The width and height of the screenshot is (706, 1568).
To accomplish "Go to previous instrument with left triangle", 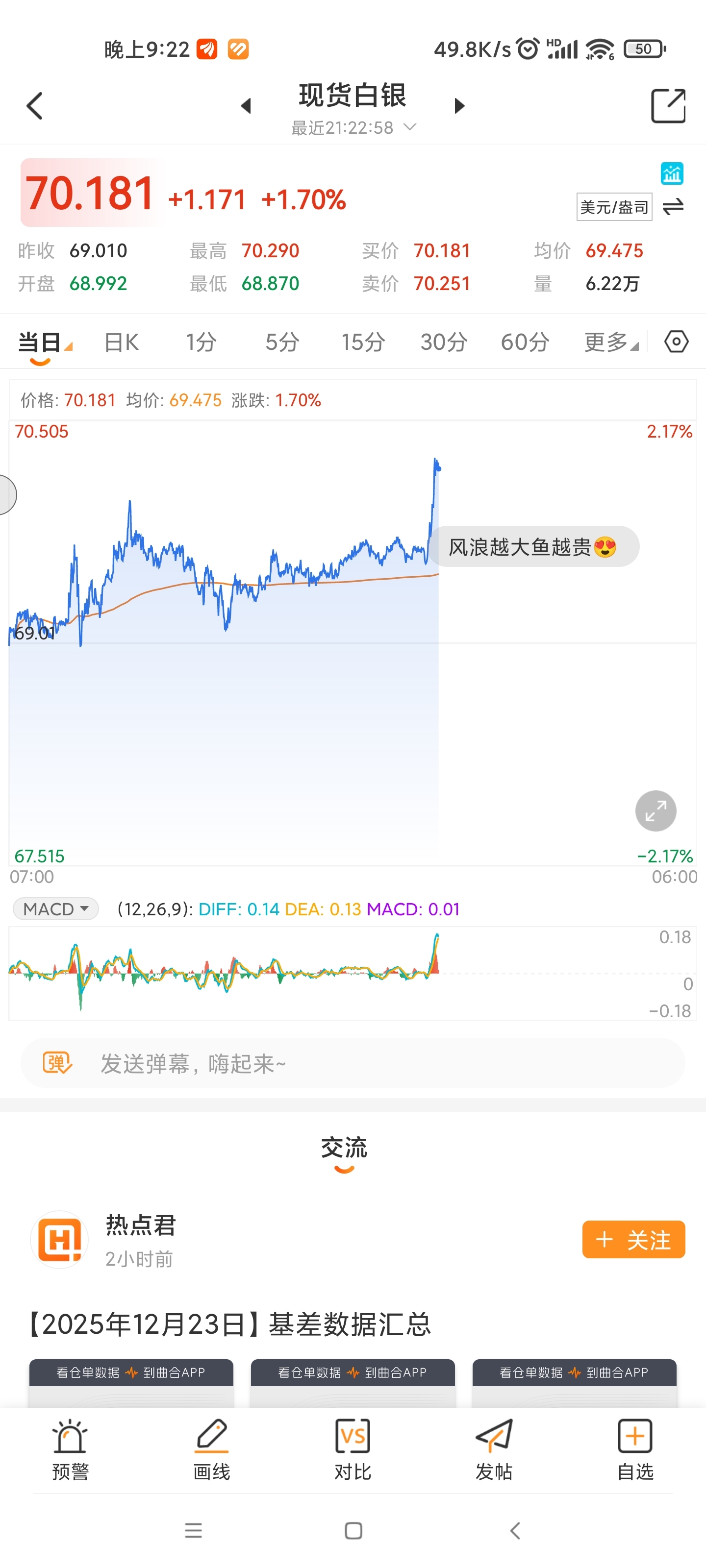I will tap(246, 106).
